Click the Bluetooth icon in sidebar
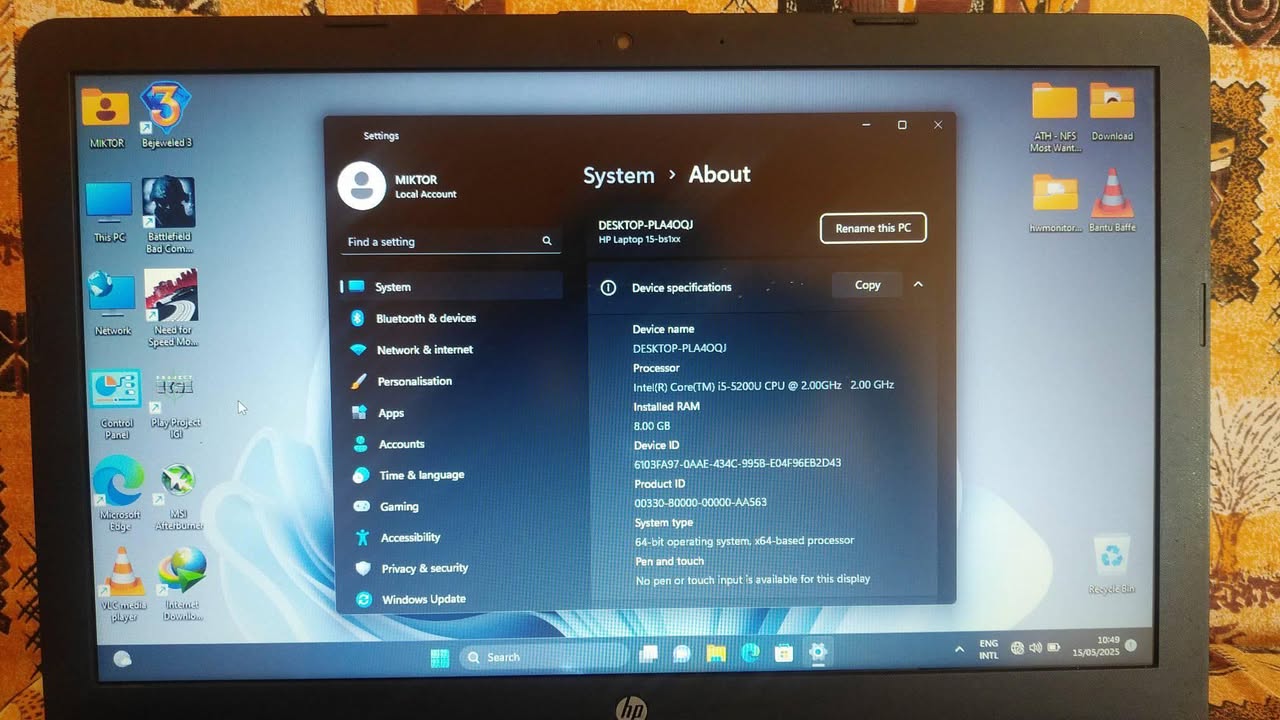 [357, 318]
